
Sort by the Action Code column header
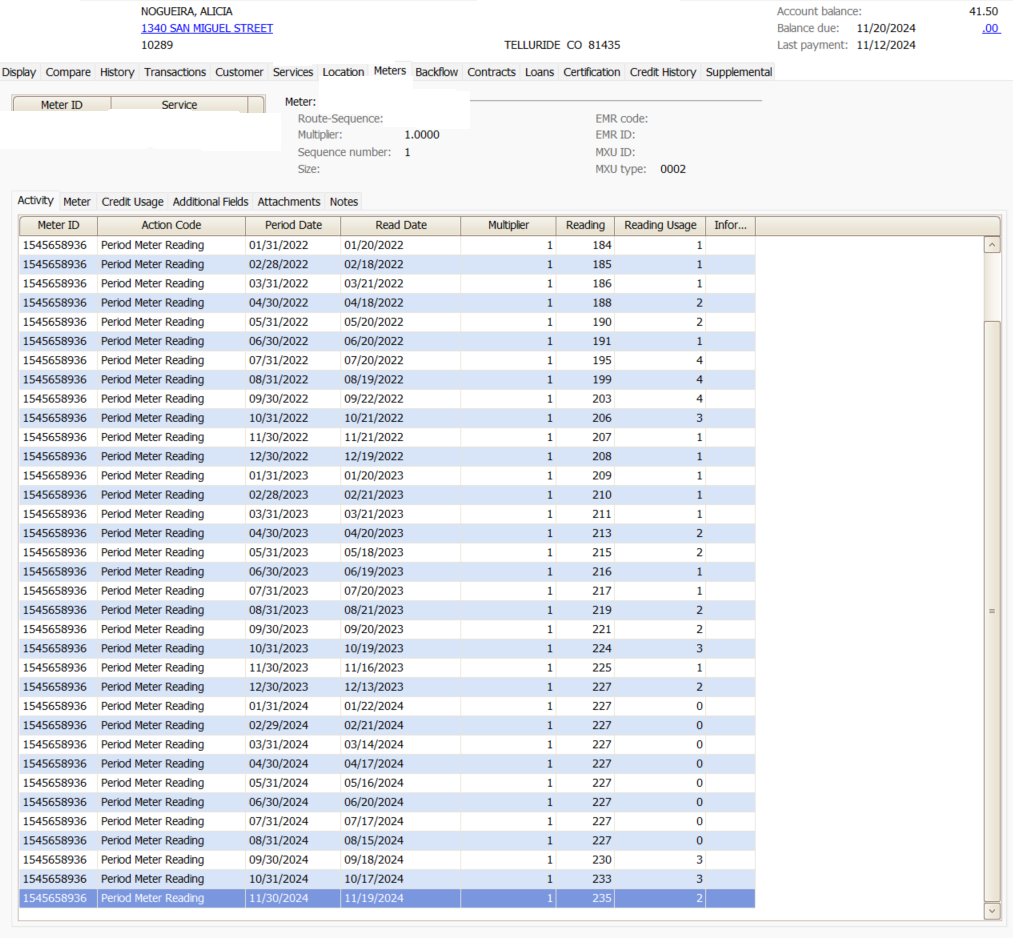tap(171, 225)
